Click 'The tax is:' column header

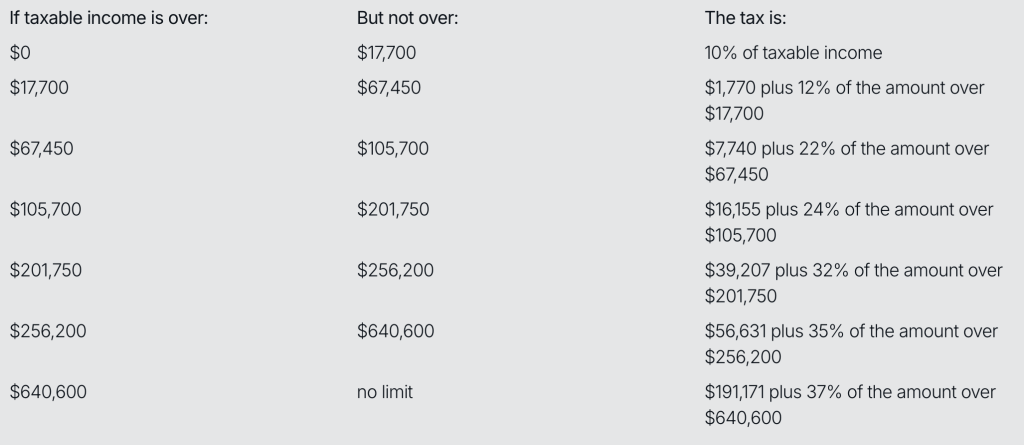click(x=745, y=18)
